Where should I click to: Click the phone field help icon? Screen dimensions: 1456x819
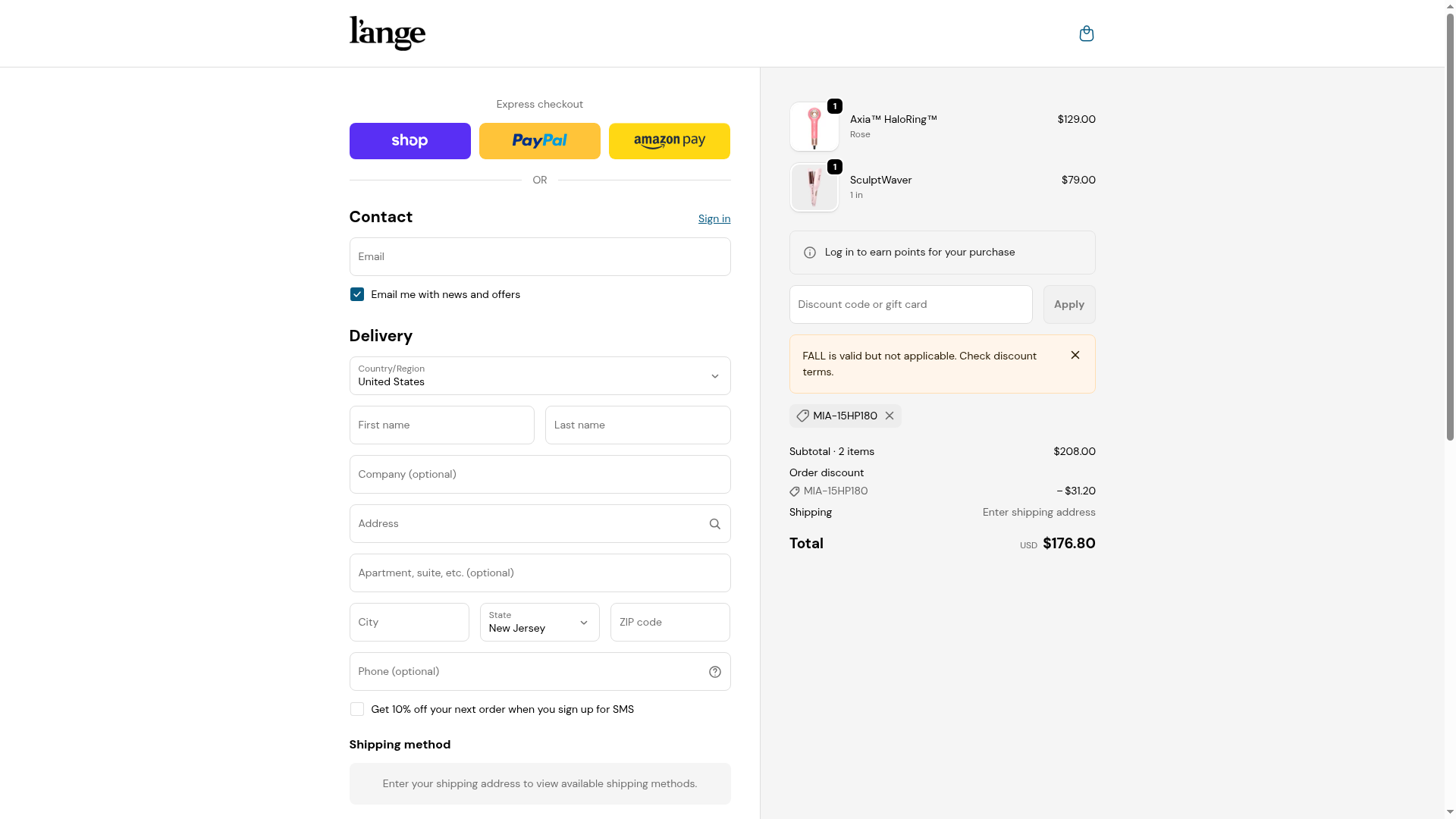coord(714,672)
